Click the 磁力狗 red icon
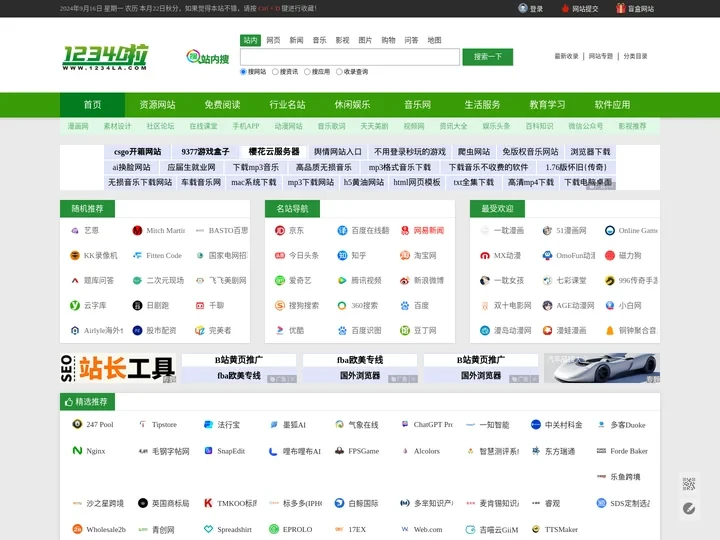The image size is (720, 540). click(610, 255)
